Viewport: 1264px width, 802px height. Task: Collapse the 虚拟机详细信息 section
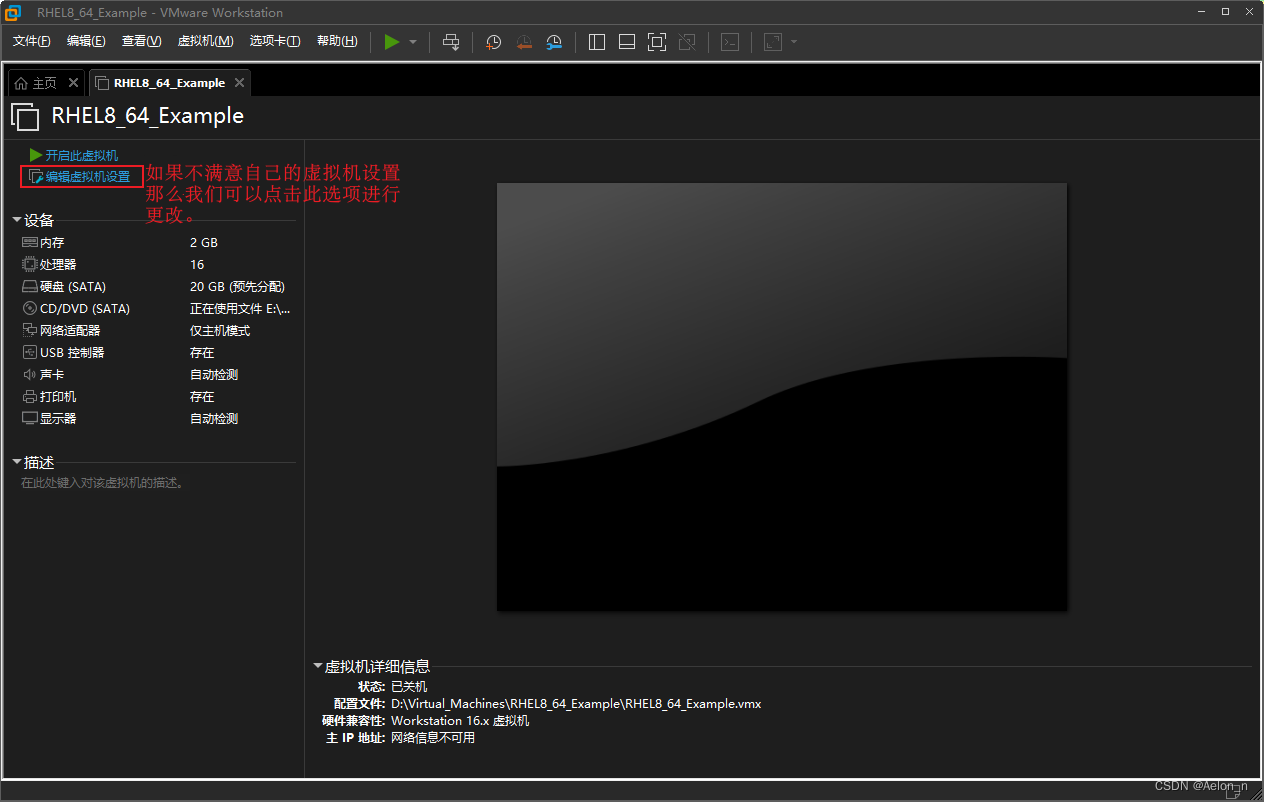click(x=318, y=666)
